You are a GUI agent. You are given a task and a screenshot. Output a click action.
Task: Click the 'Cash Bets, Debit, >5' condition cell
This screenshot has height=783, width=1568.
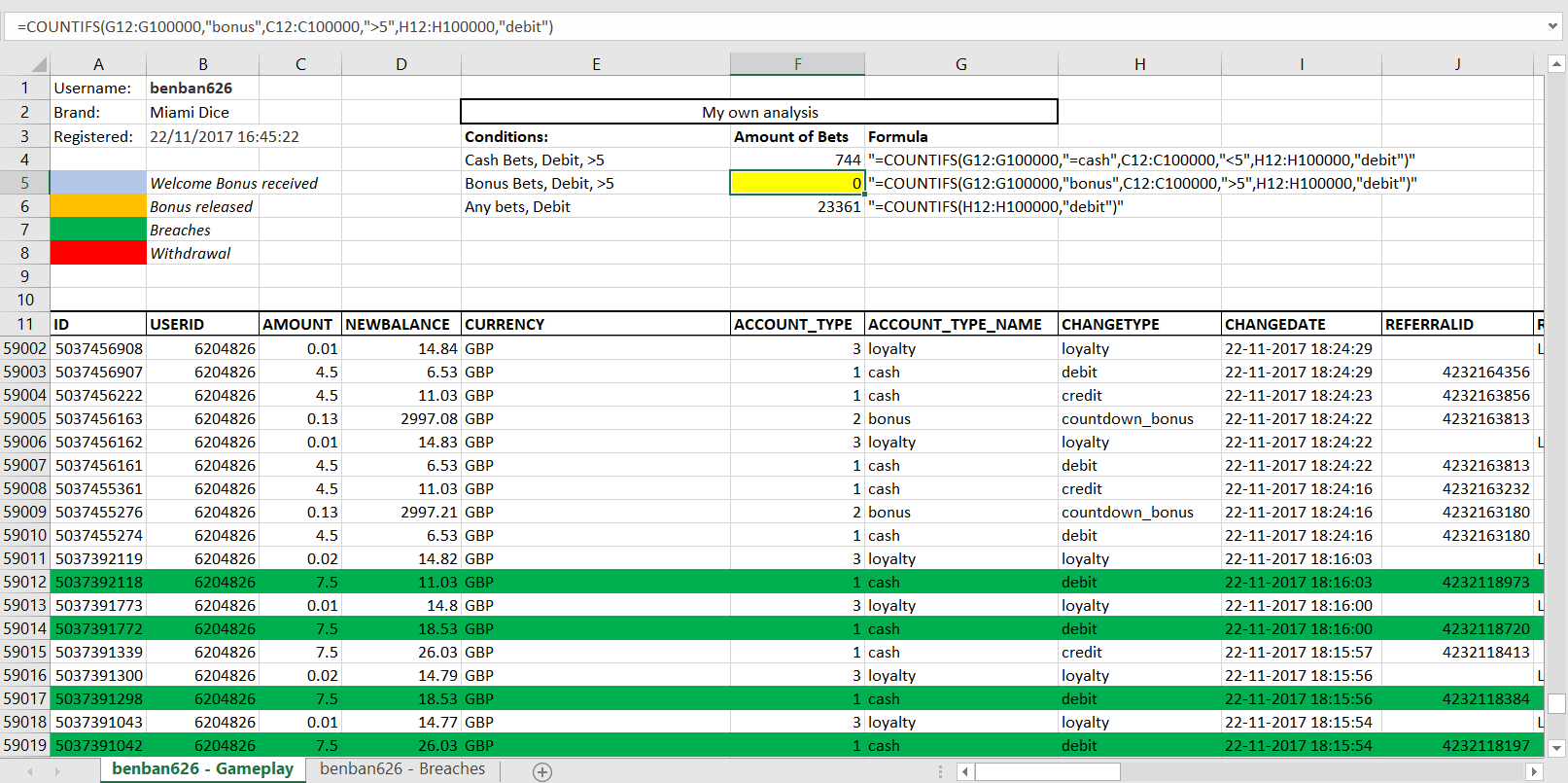[596, 160]
